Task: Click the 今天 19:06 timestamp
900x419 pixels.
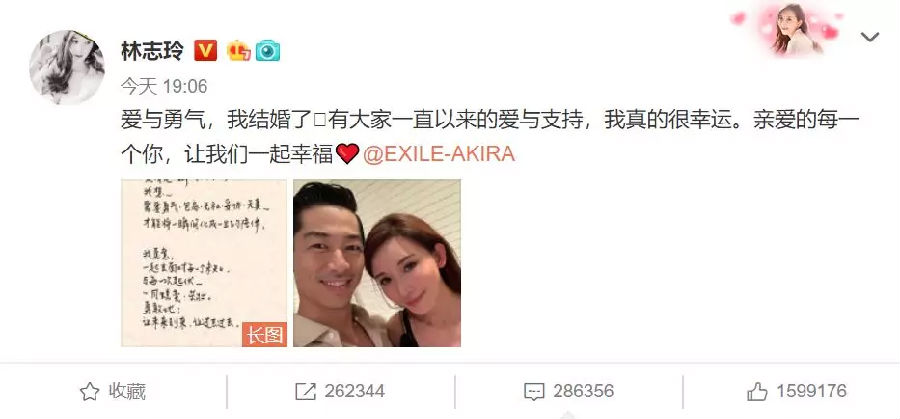Action: coord(164,87)
